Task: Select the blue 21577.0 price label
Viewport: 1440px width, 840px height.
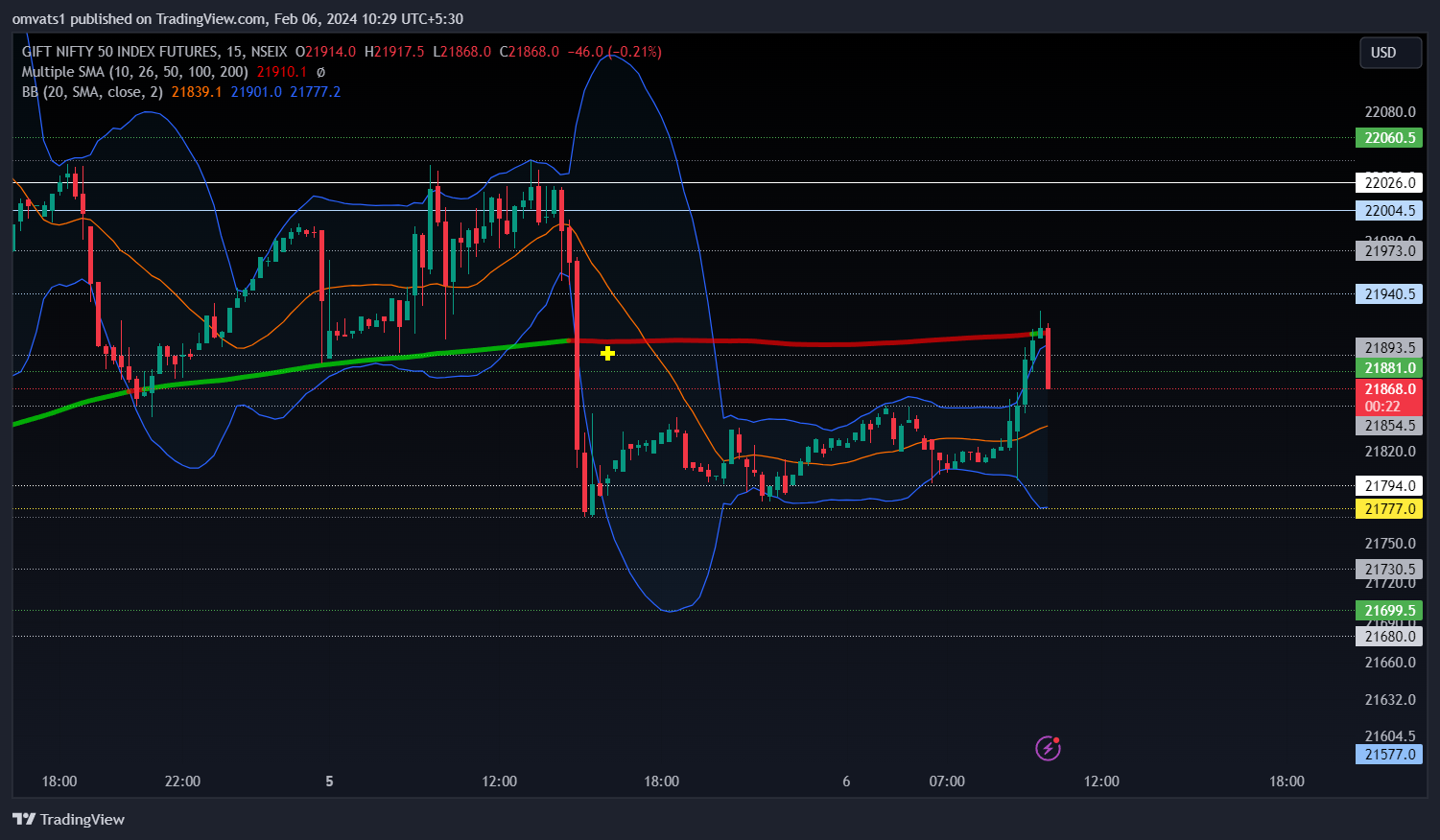Action: coord(1389,755)
